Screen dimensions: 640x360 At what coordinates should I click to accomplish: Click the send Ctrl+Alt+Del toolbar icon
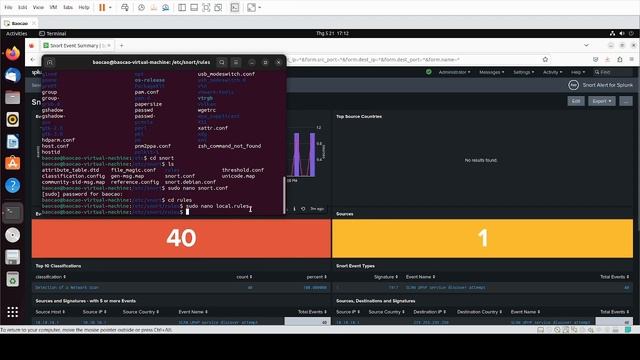[125, 7]
